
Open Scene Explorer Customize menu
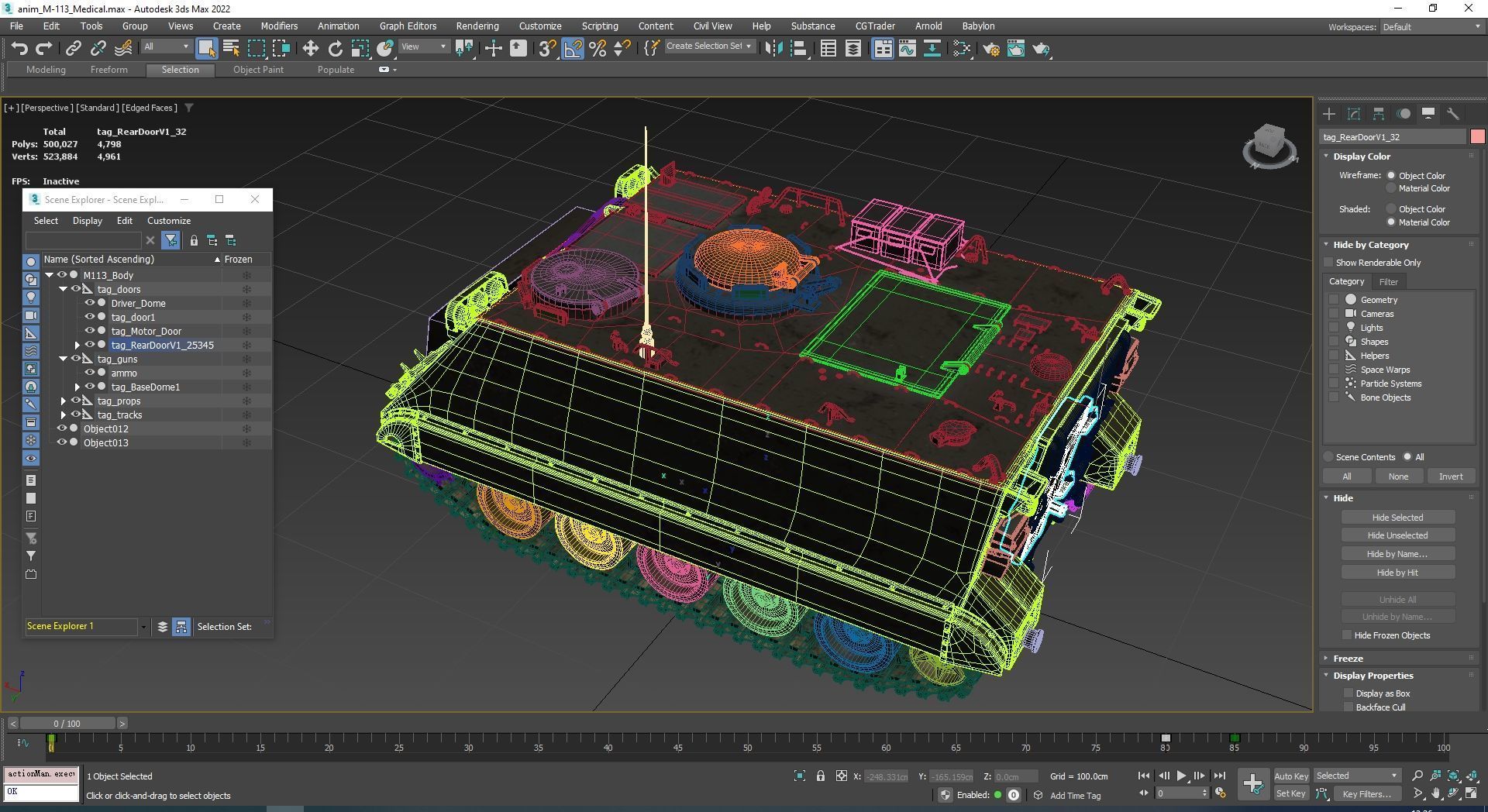tap(169, 221)
